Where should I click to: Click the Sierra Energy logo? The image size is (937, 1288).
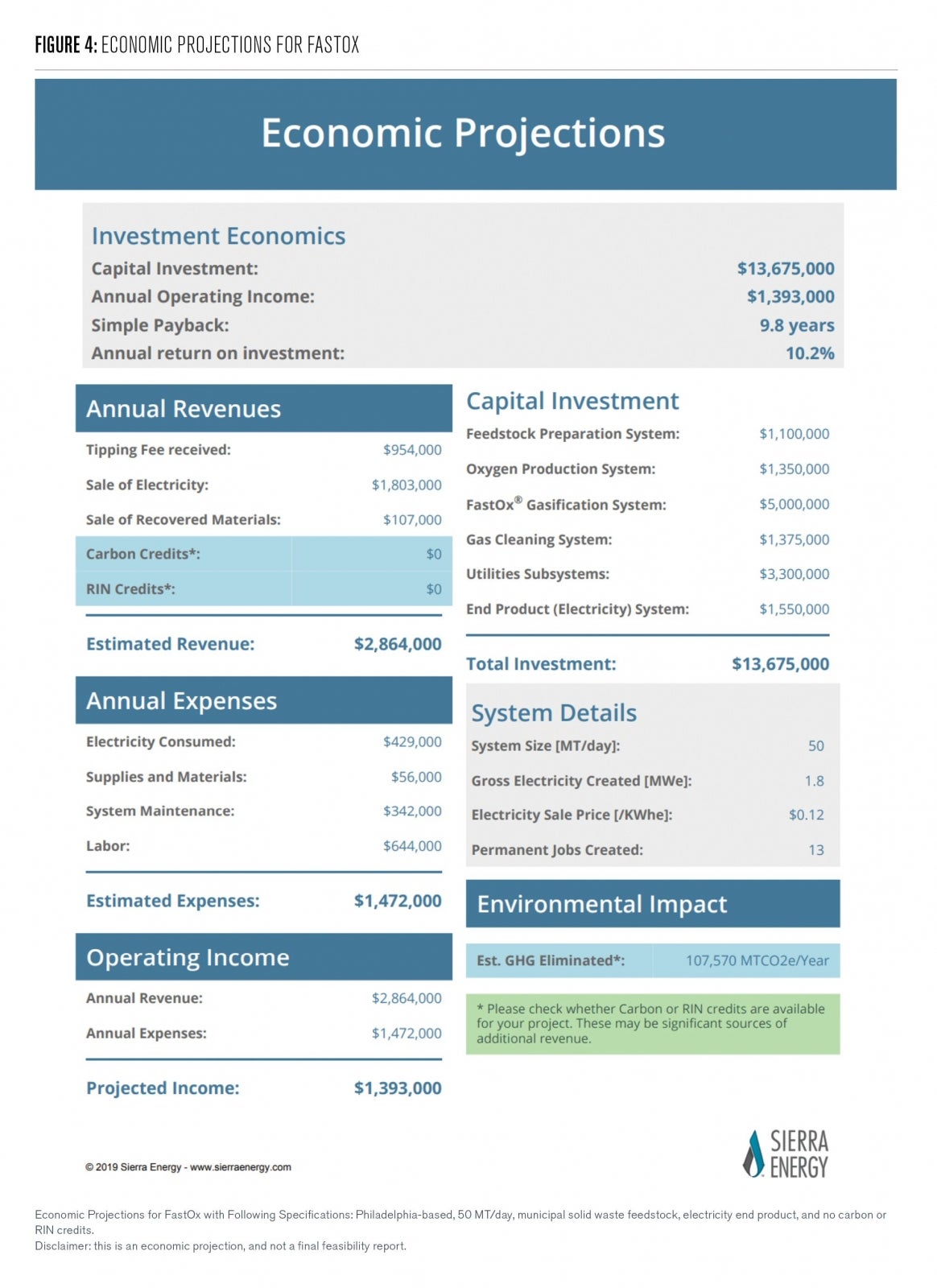coord(785,1154)
